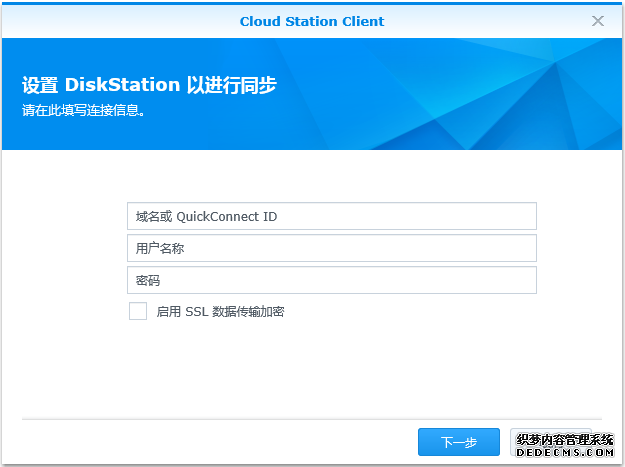Focus the 用户名称 username field

point(332,248)
